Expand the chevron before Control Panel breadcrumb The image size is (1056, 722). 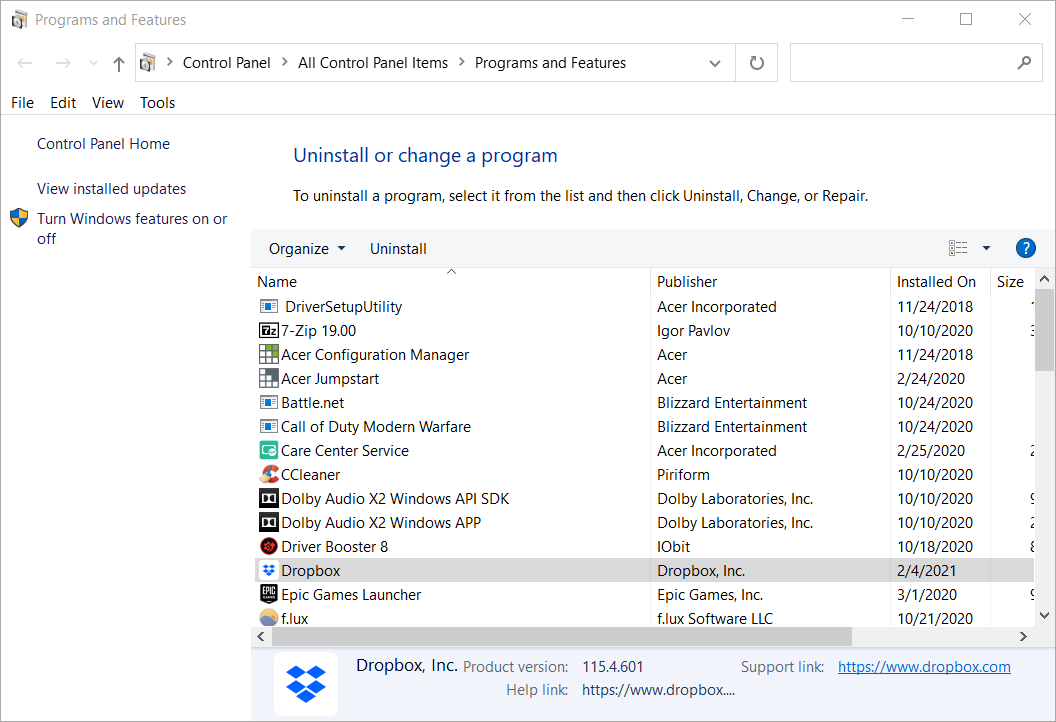tap(170, 62)
